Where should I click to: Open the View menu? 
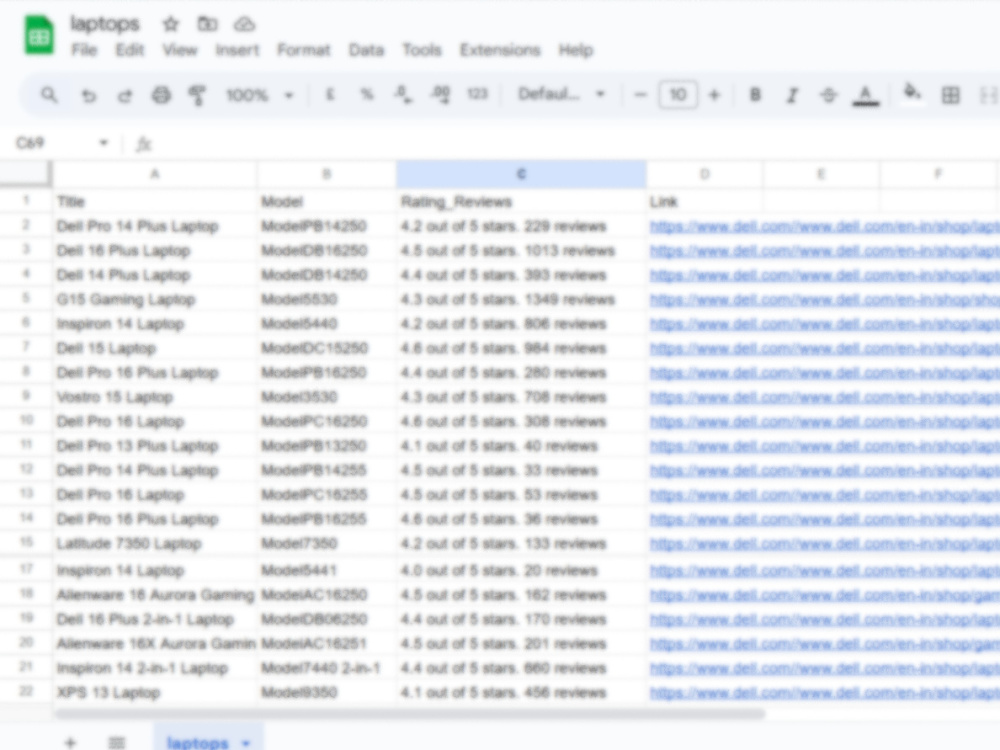180,50
